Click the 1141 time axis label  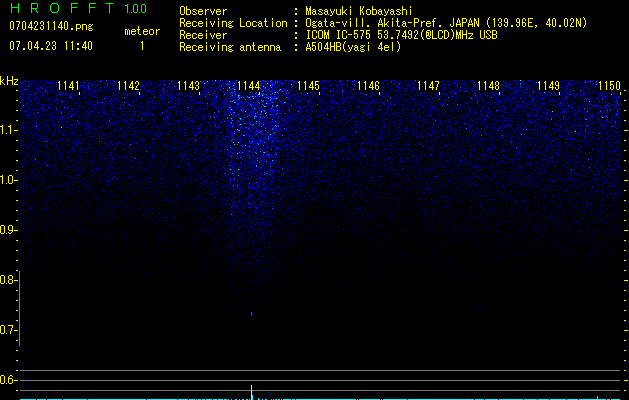pyautogui.click(x=68, y=86)
